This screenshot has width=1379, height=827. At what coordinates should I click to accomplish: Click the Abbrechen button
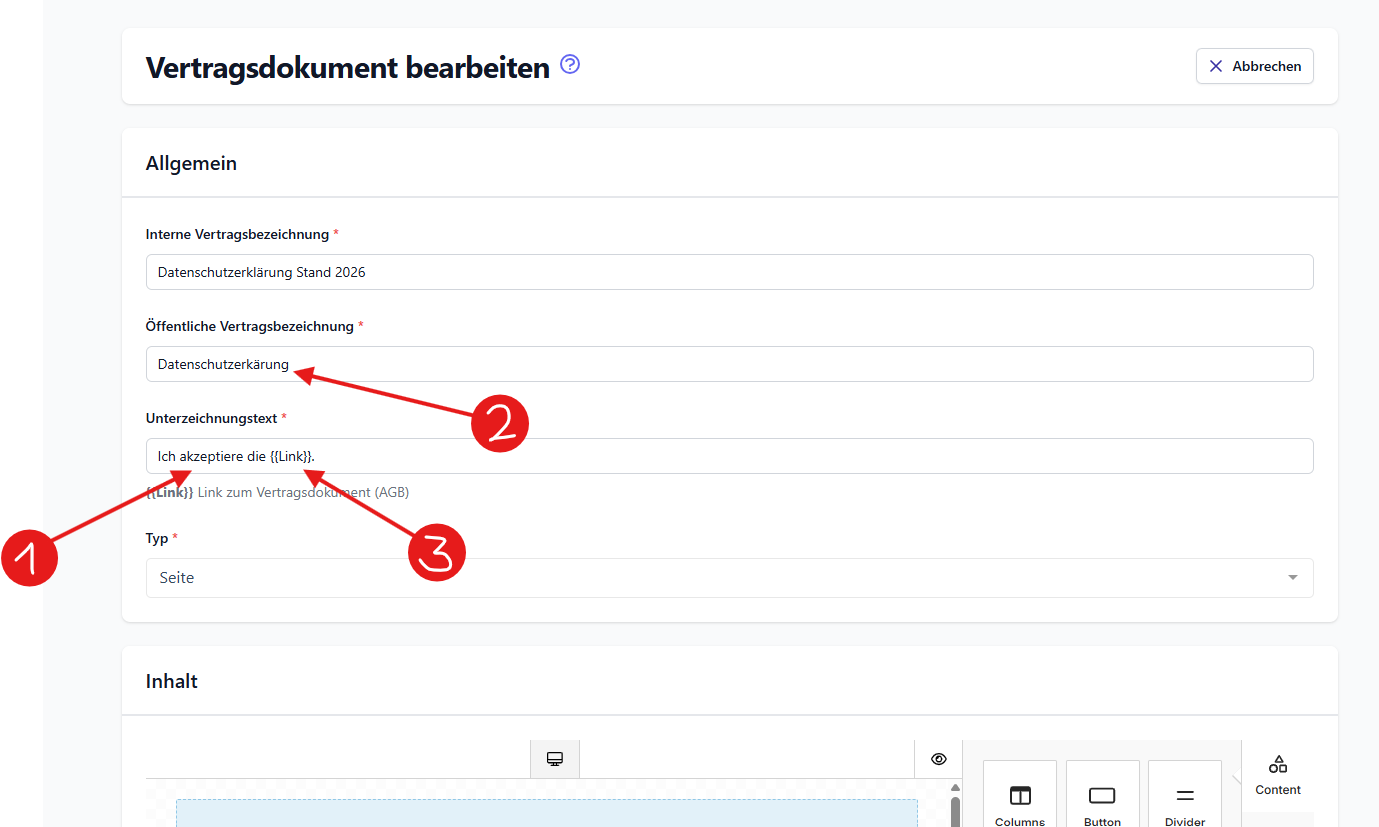pyautogui.click(x=1254, y=66)
